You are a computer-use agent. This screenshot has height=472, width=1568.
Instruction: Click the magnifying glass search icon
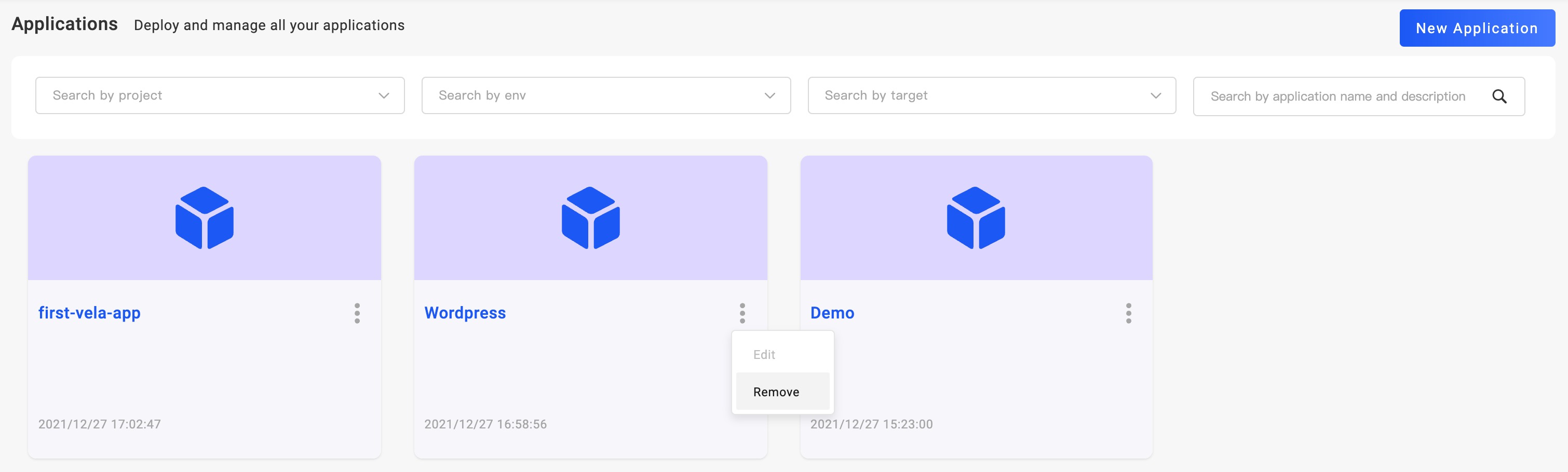point(1499,96)
